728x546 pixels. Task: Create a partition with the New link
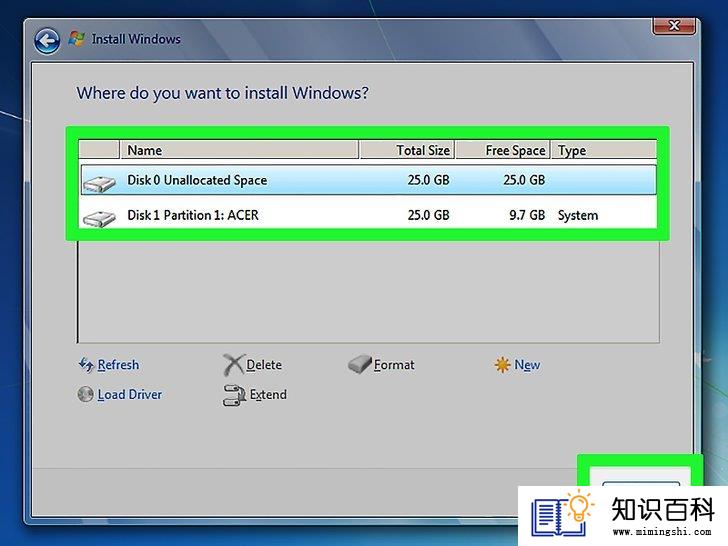(527, 365)
